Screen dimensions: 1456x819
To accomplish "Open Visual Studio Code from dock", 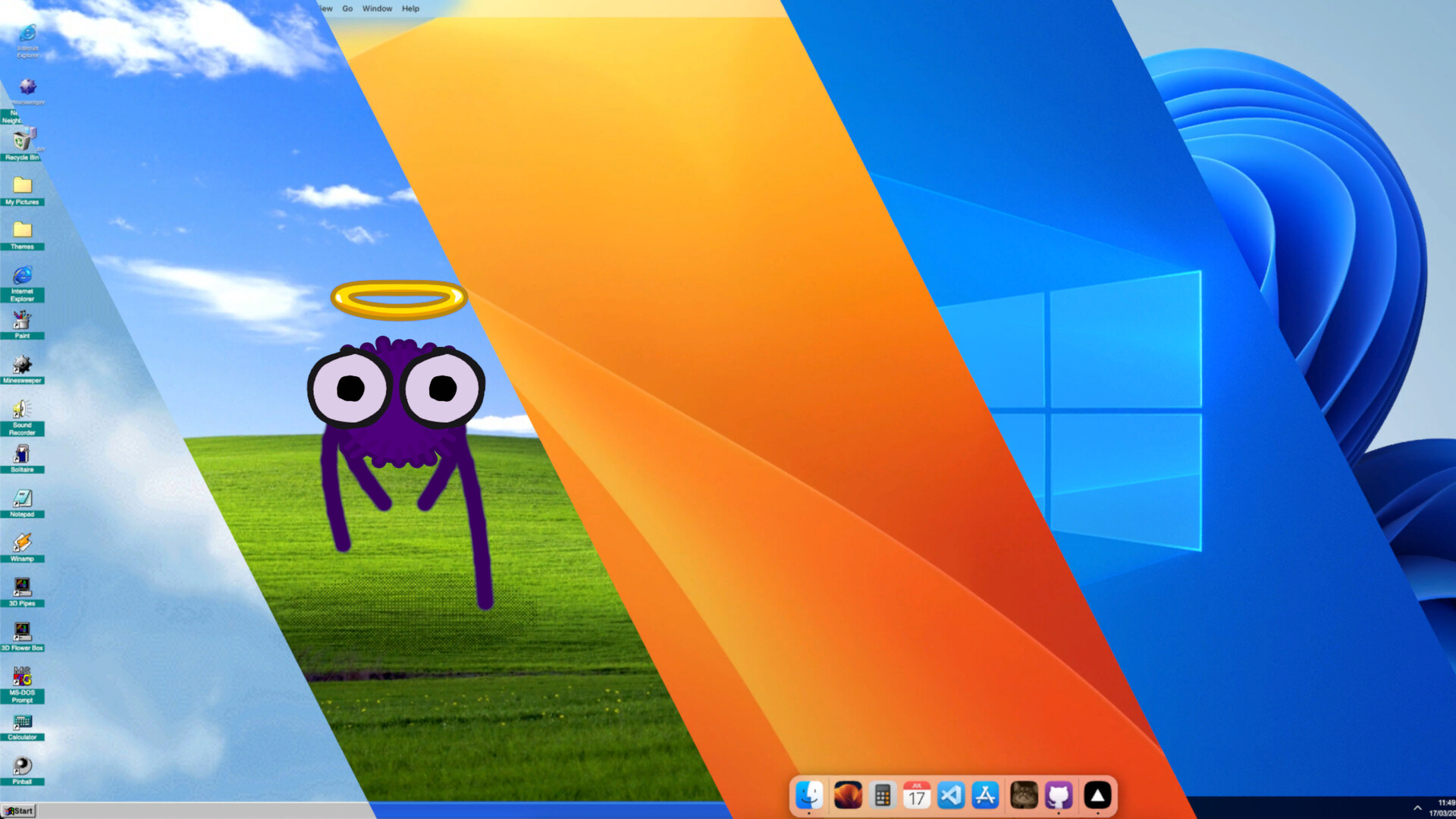I will pyautogui.click(x=951, y=795).
